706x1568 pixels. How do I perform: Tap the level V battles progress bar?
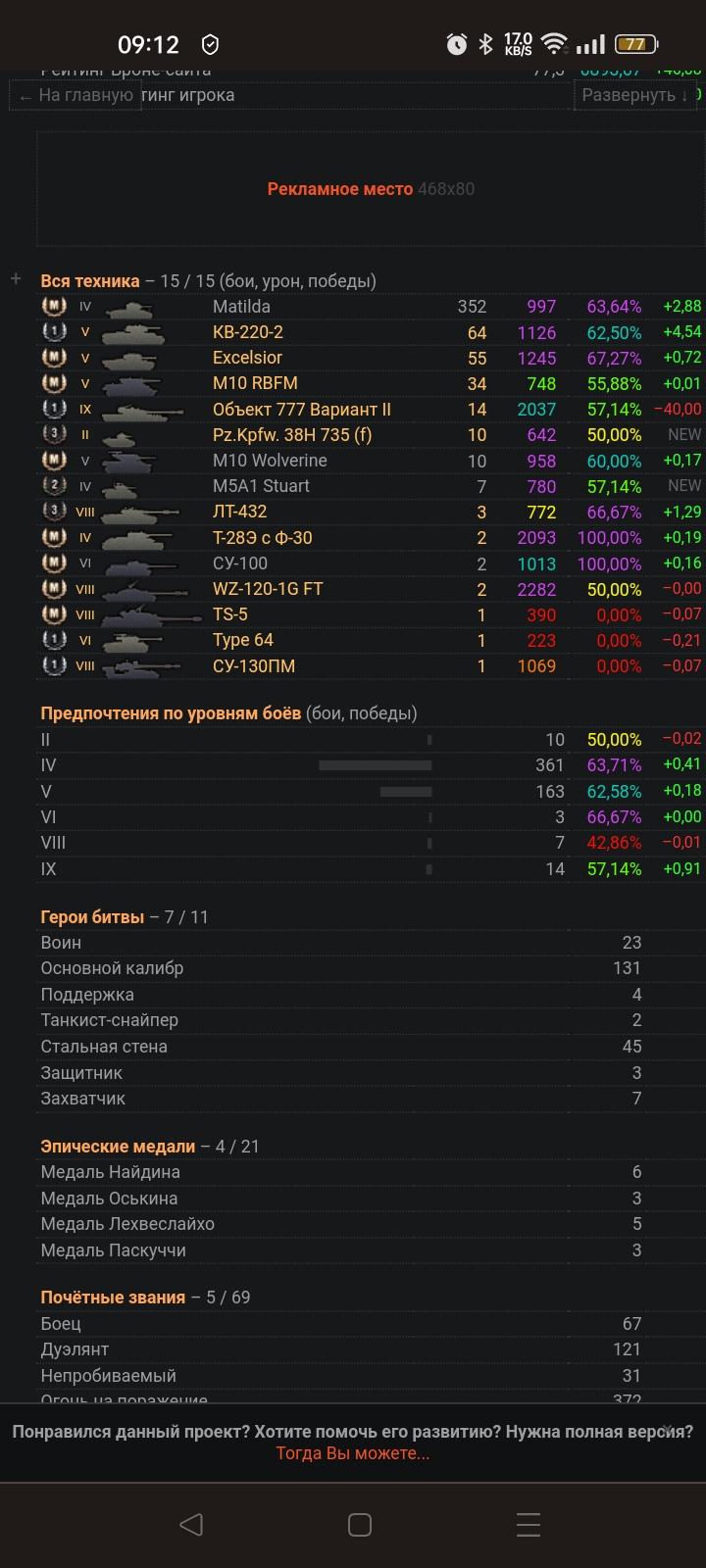pyautogui.click(x=406, y=791)
